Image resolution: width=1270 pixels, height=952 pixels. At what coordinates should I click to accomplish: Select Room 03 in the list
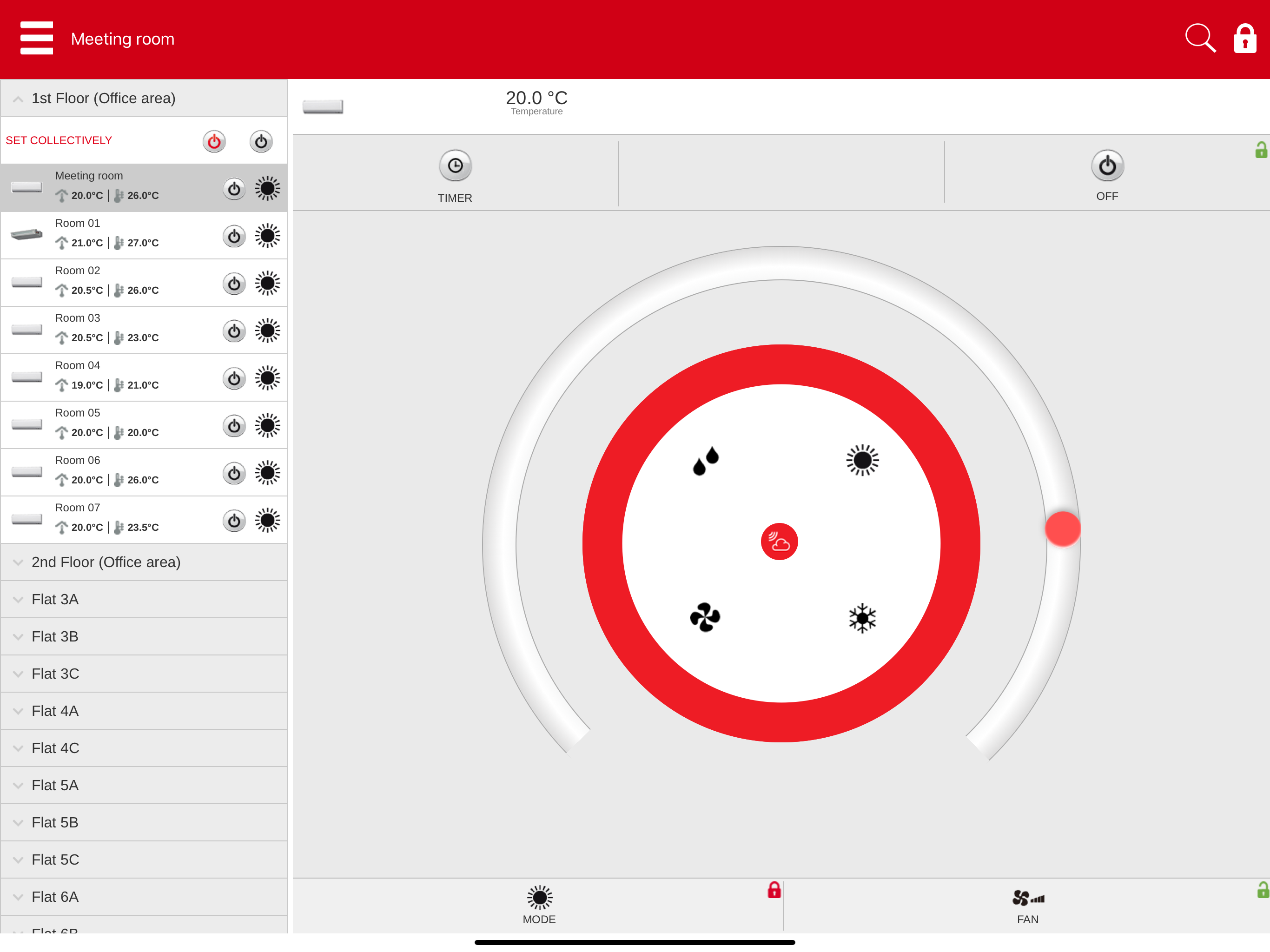[144, 330]
